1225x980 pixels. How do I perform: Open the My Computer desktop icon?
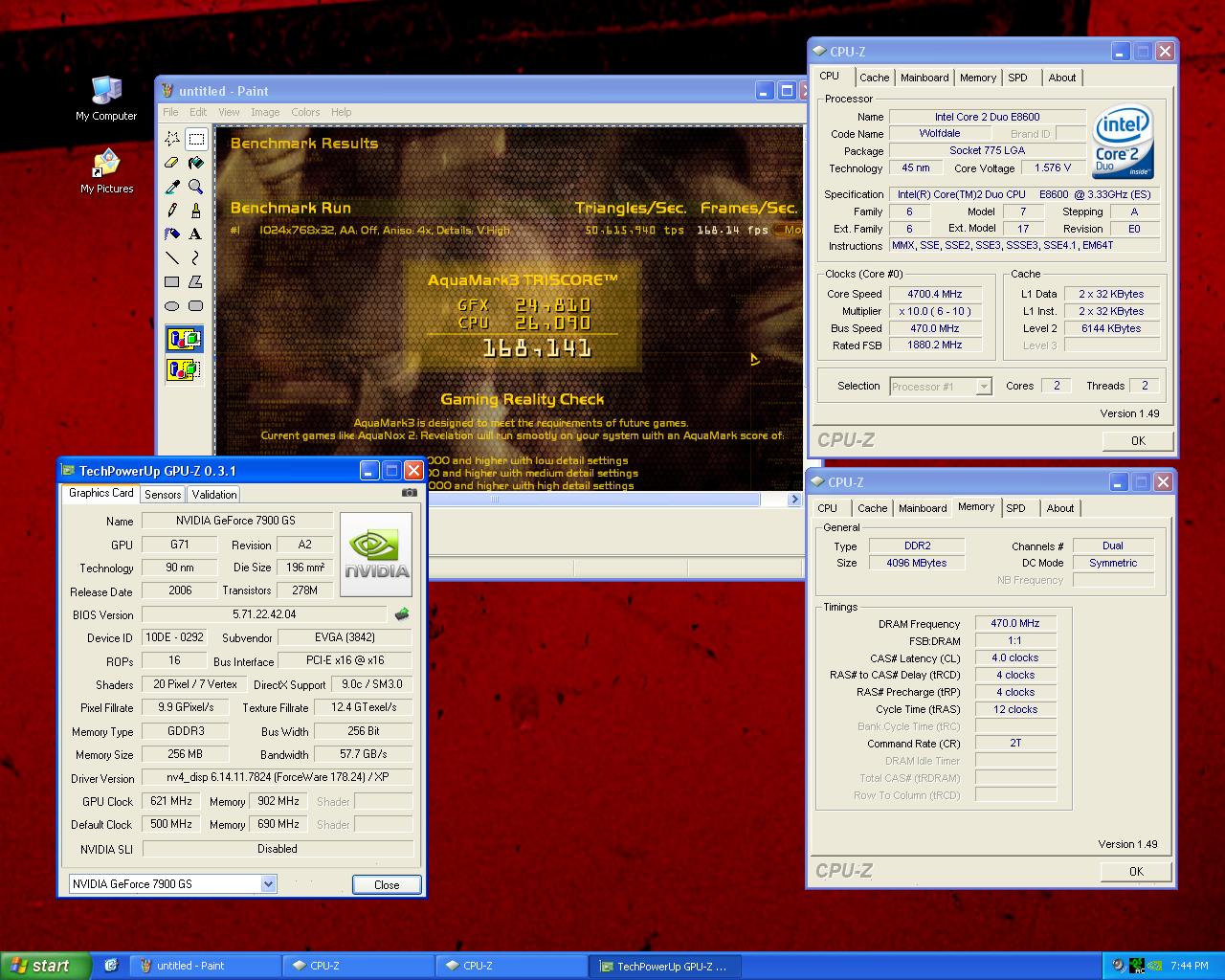pyautogui.click(x=106, y=99)
